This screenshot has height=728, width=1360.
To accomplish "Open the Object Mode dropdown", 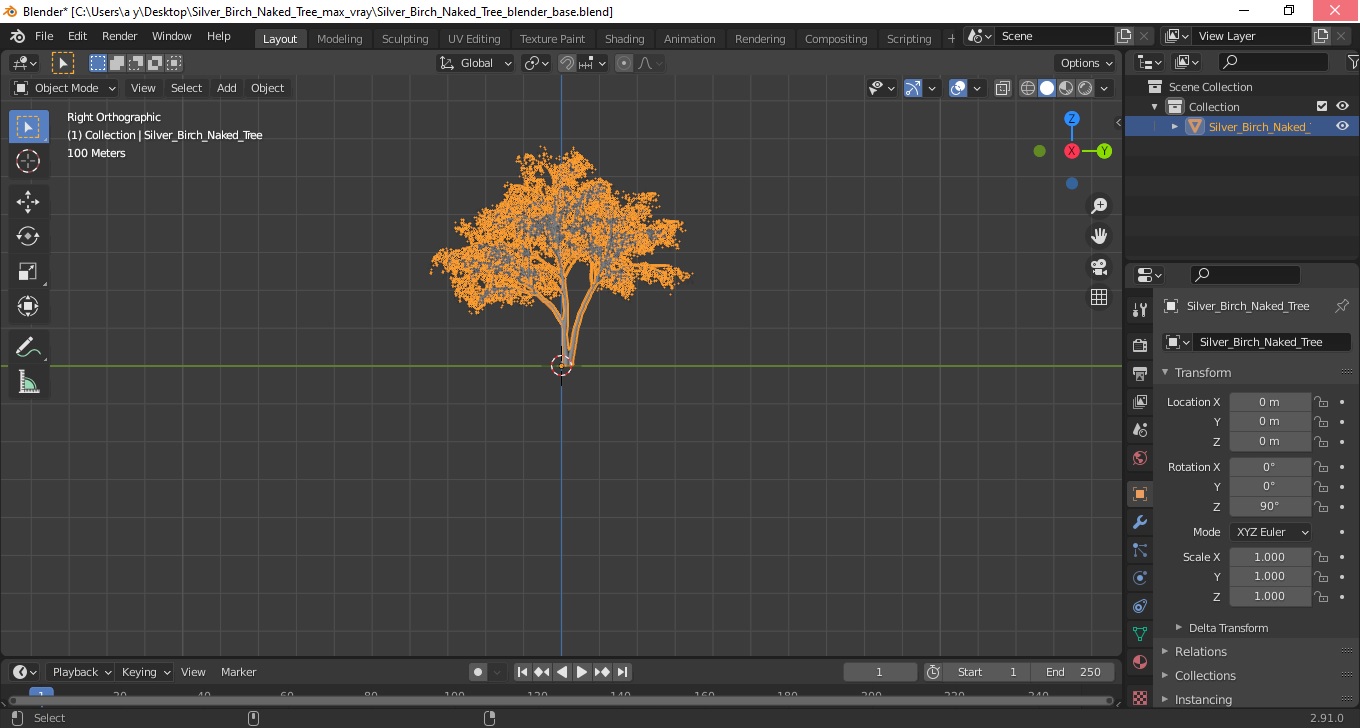I will (x=65, y=88).
